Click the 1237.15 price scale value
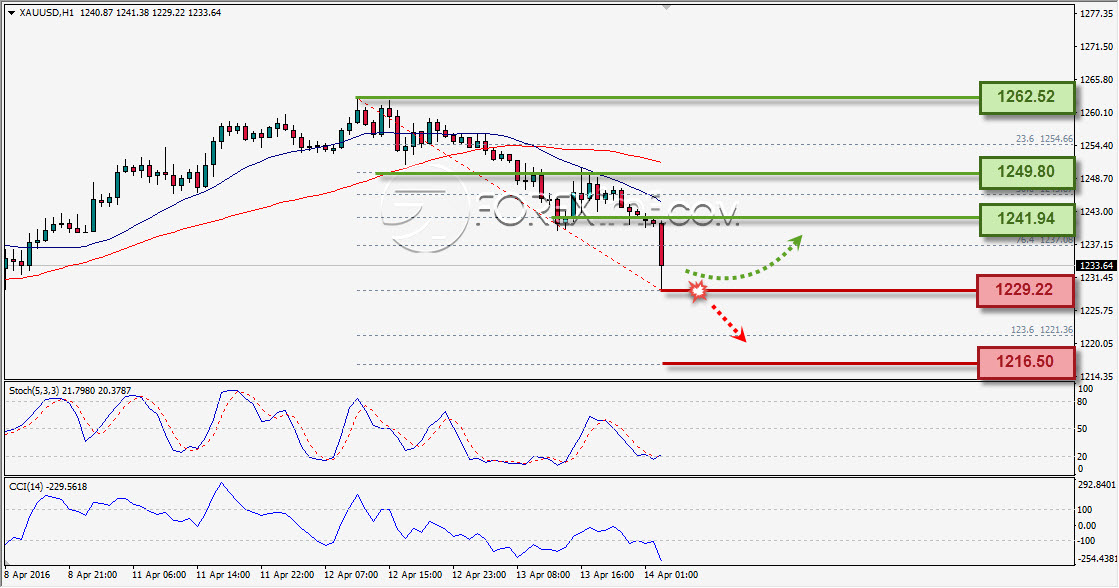The width and height of the screenshot is (1119, 588). 1097,244
